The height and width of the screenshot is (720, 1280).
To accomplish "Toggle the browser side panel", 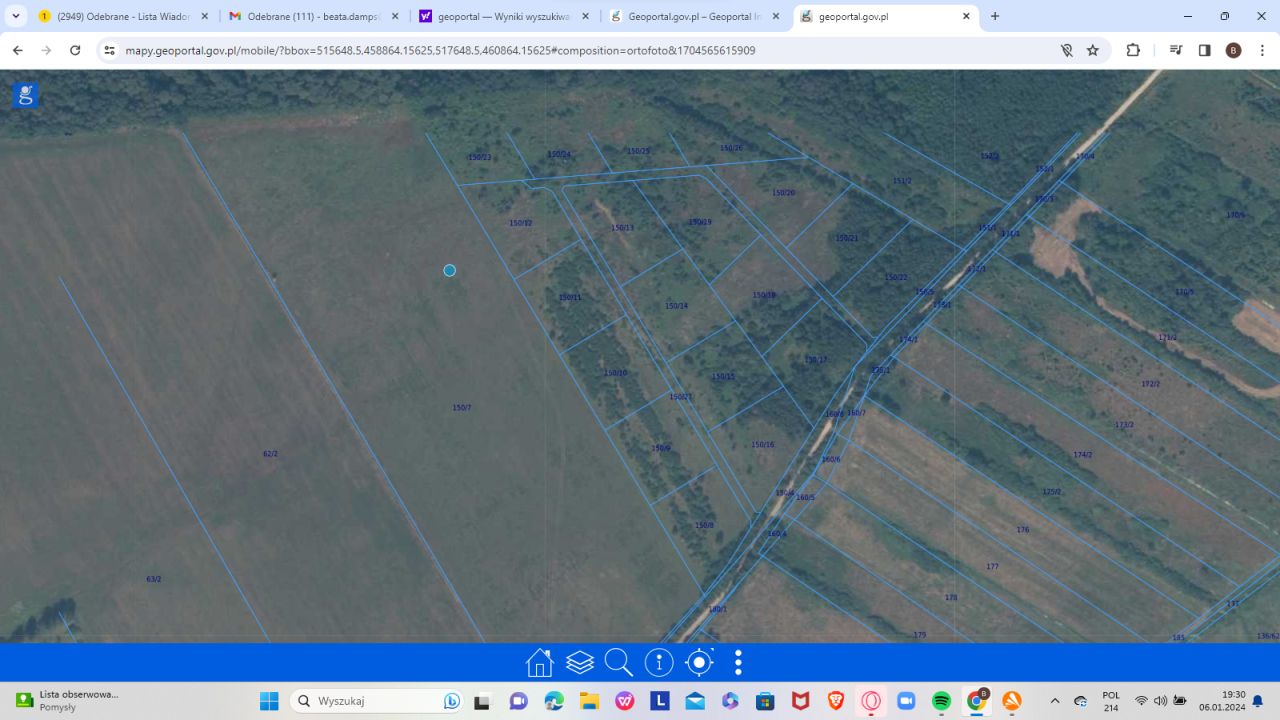I will tap(1205, 50).
